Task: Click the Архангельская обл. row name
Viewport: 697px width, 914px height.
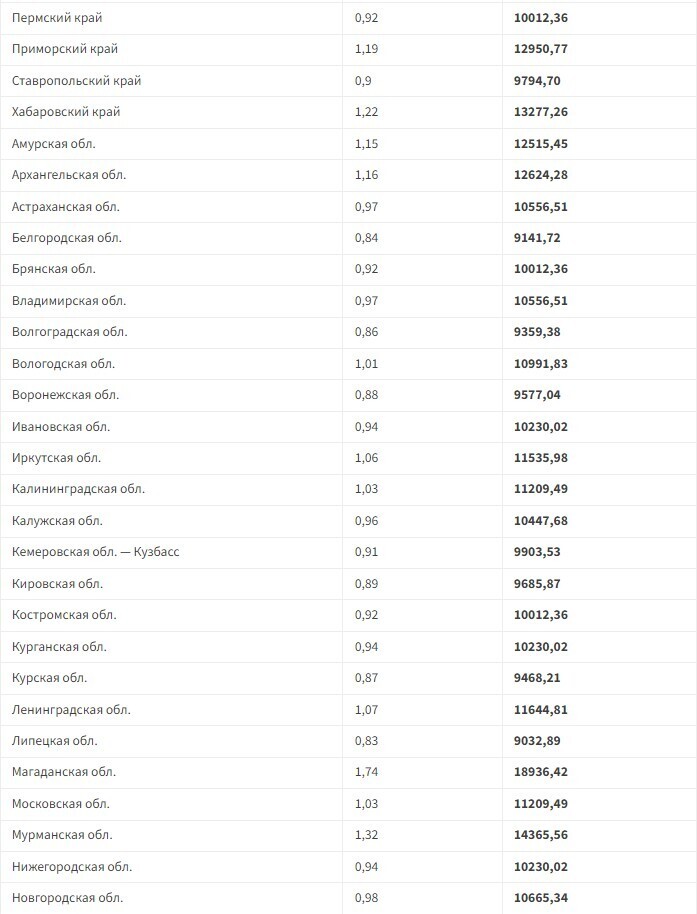Action: (x=69, y=175)
